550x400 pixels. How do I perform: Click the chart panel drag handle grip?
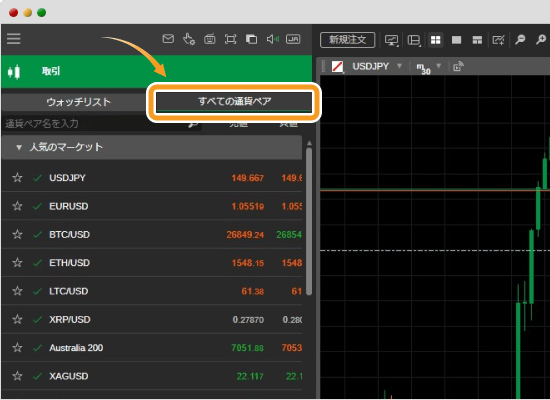[x=324, y=66]
